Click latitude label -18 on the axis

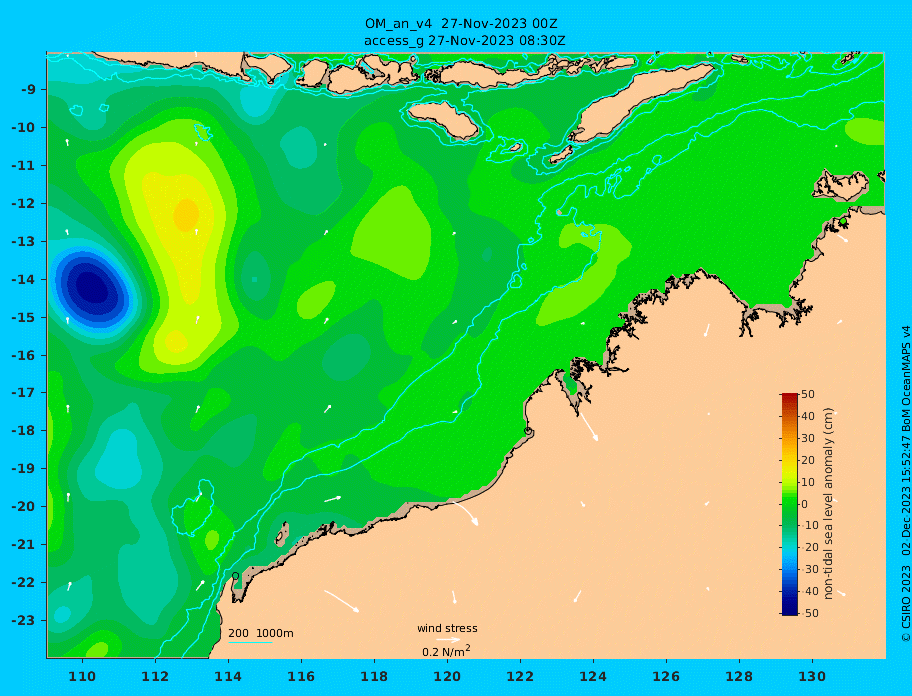23,430
